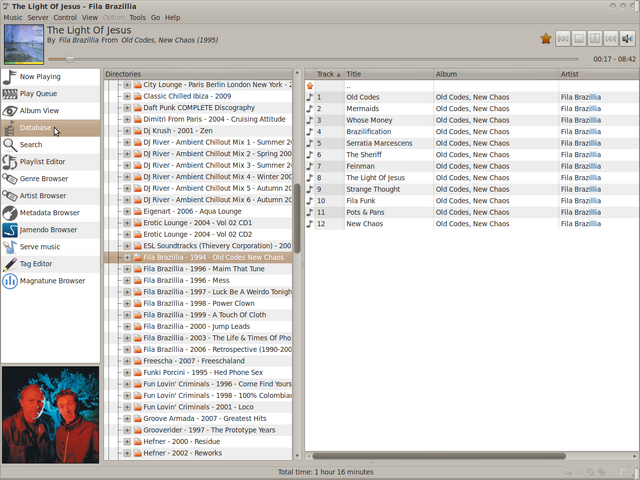Viewport: 640px width, 480px height.
Task: Select the track The Light Of Jesus
Action: (x=472, y=178)
